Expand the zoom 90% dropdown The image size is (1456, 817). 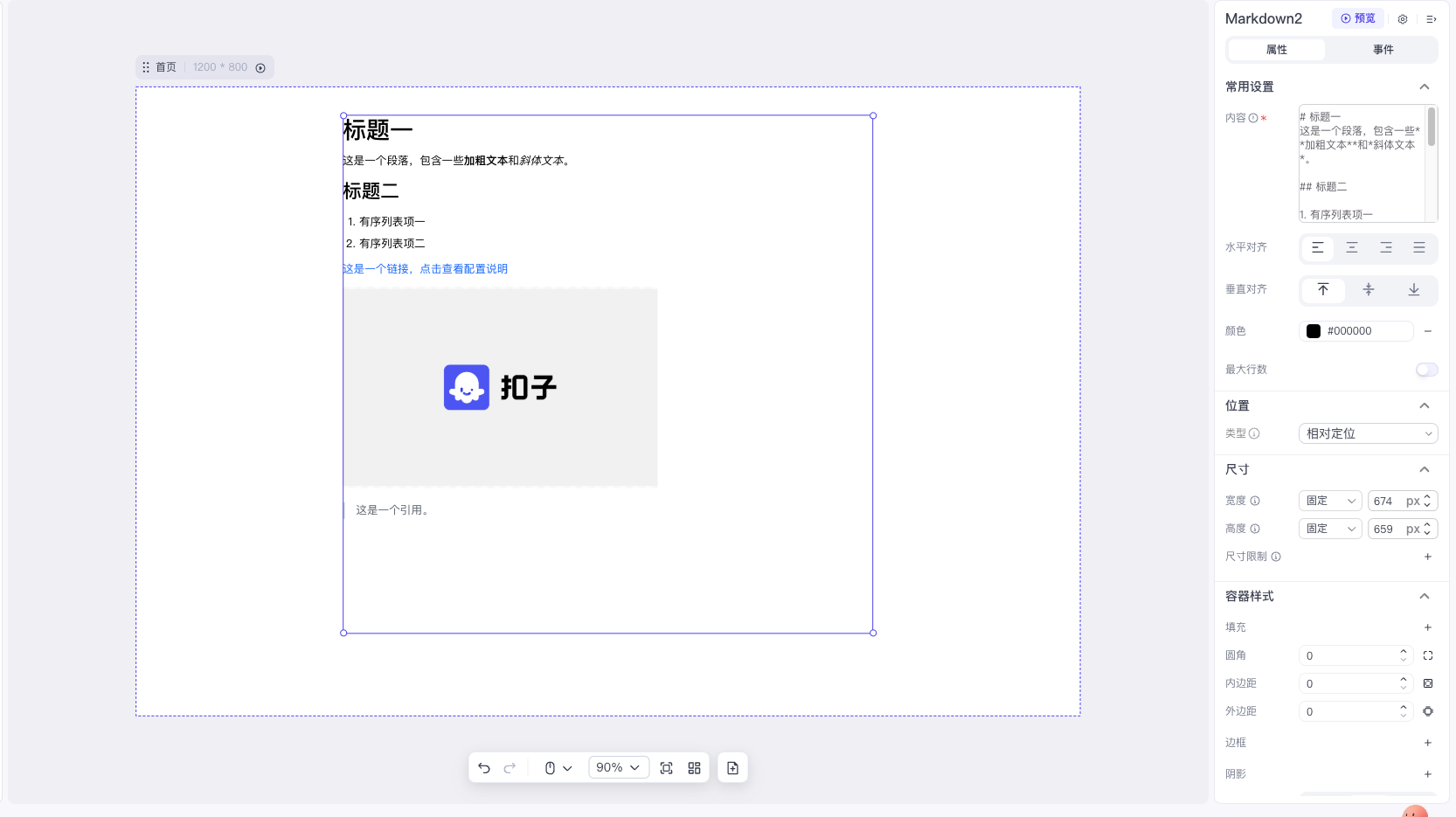click(618, 767)
